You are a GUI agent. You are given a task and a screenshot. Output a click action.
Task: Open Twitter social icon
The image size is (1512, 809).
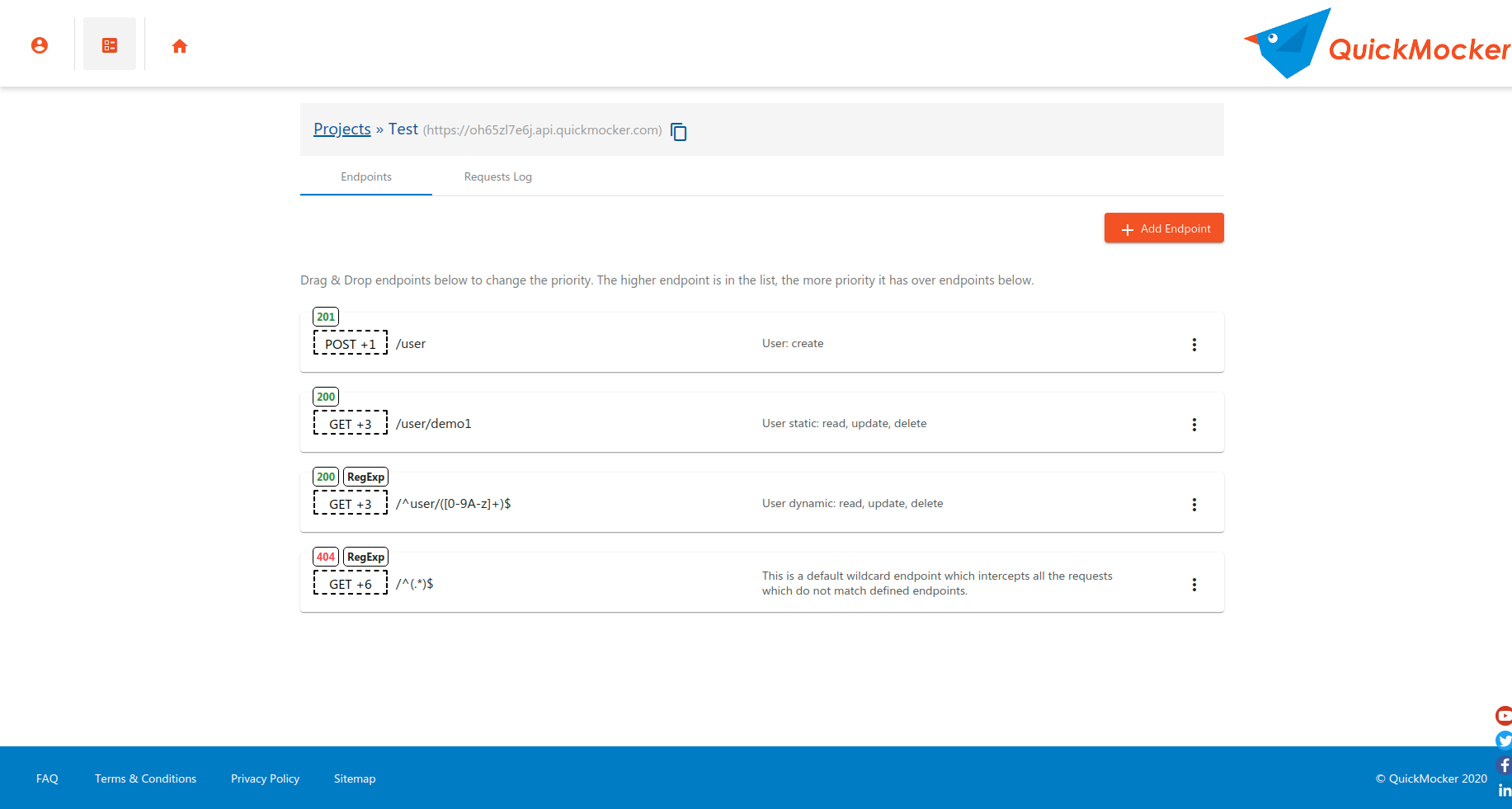[1504, 741]
